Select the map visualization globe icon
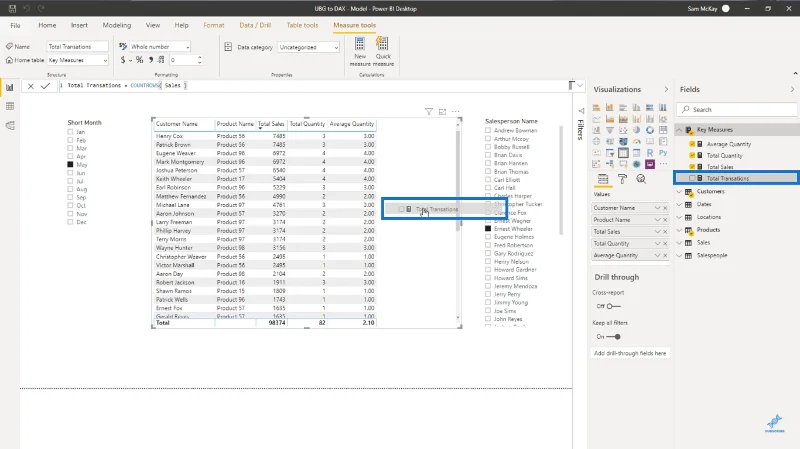Image resolution: width=800 pixels, height=449 pixels. [x=596, y=141]
